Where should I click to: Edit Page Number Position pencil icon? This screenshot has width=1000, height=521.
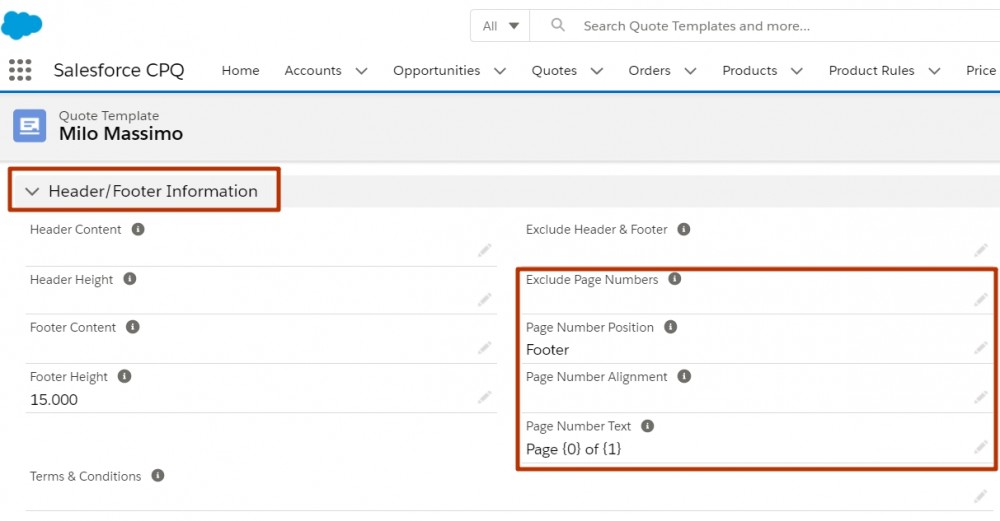pos(981,348)
